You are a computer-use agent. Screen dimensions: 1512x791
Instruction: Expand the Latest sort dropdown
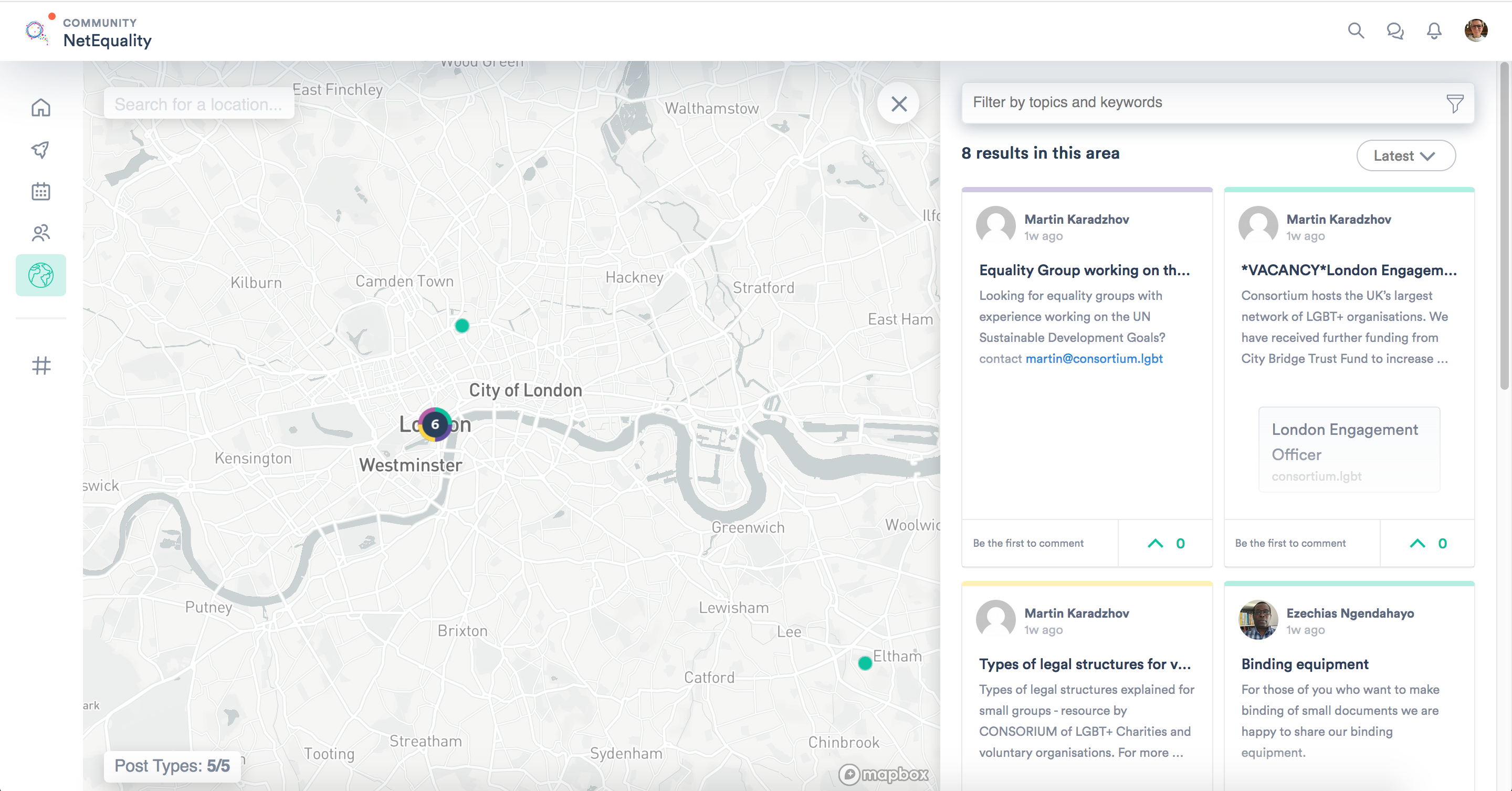point(1406,155)
